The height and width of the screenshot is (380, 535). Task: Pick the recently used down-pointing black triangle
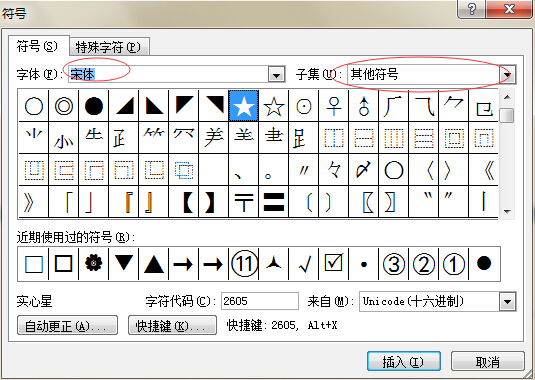124,264
